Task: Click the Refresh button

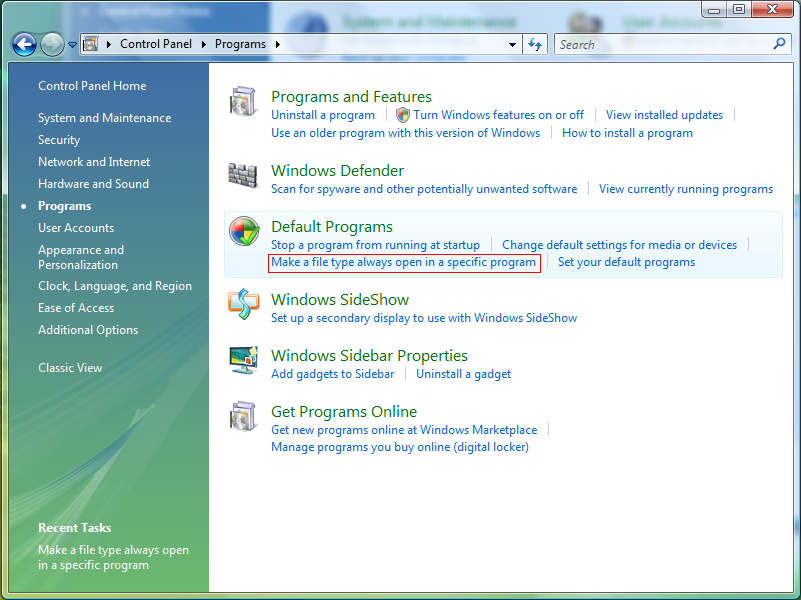Action: coord(535,44)
